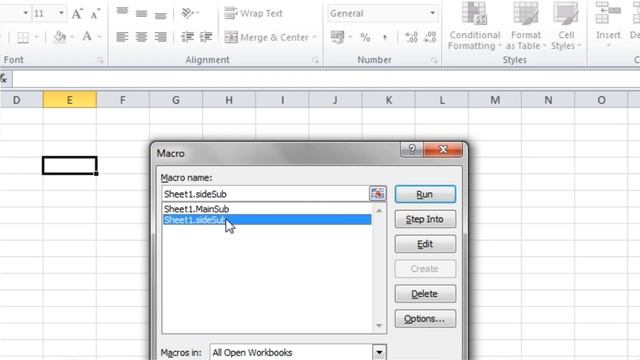Align text left in cell
Viewport: 640px width, 360px height.
(x=122, y=37)
